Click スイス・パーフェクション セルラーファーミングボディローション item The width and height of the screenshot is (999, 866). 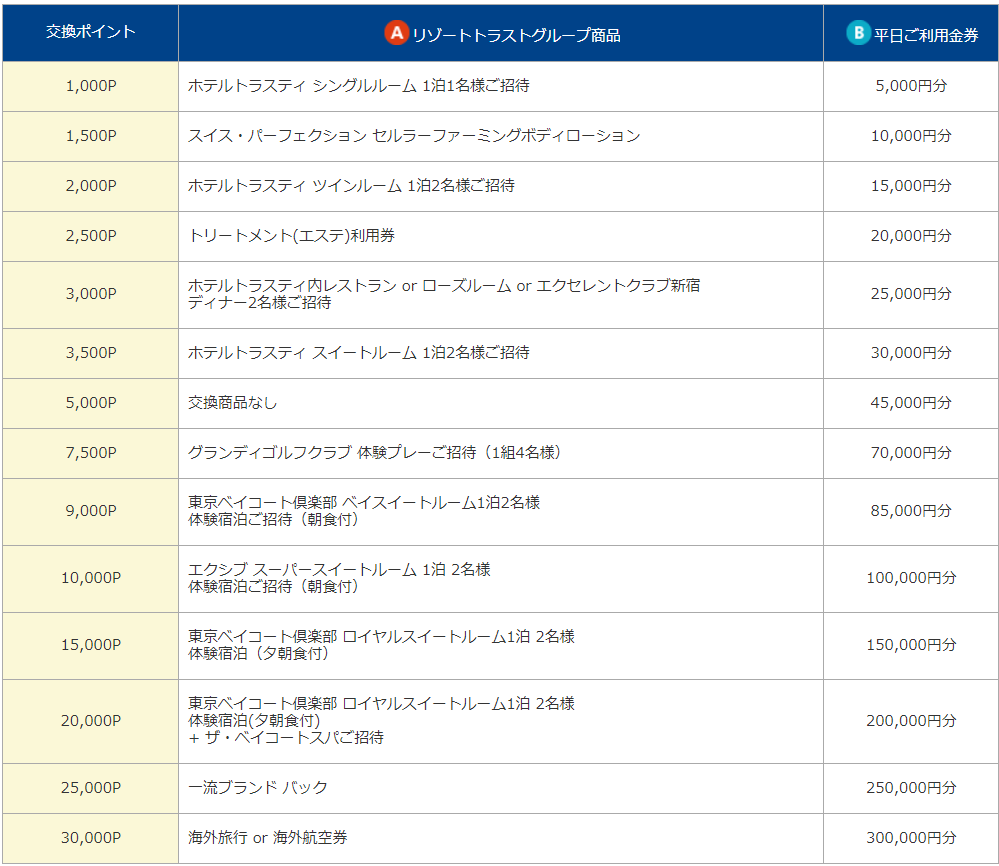pos(414,136)
